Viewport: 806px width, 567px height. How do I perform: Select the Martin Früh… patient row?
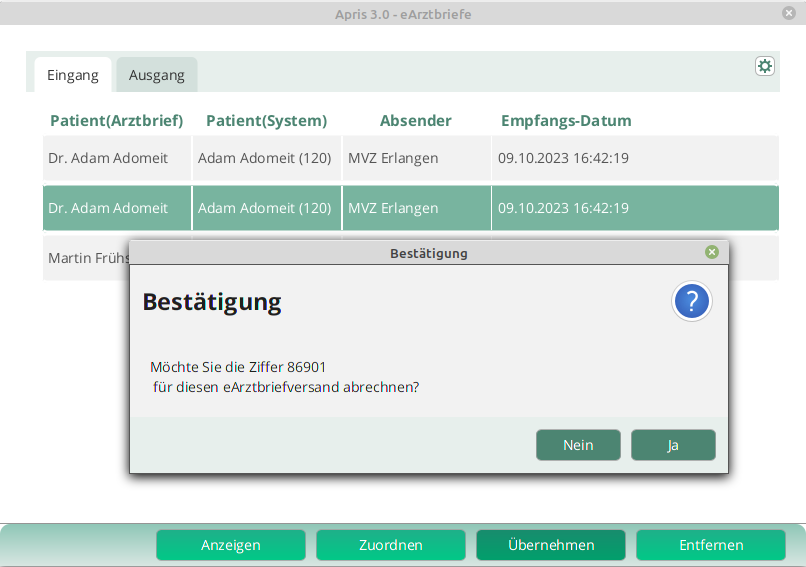(85, 258)
